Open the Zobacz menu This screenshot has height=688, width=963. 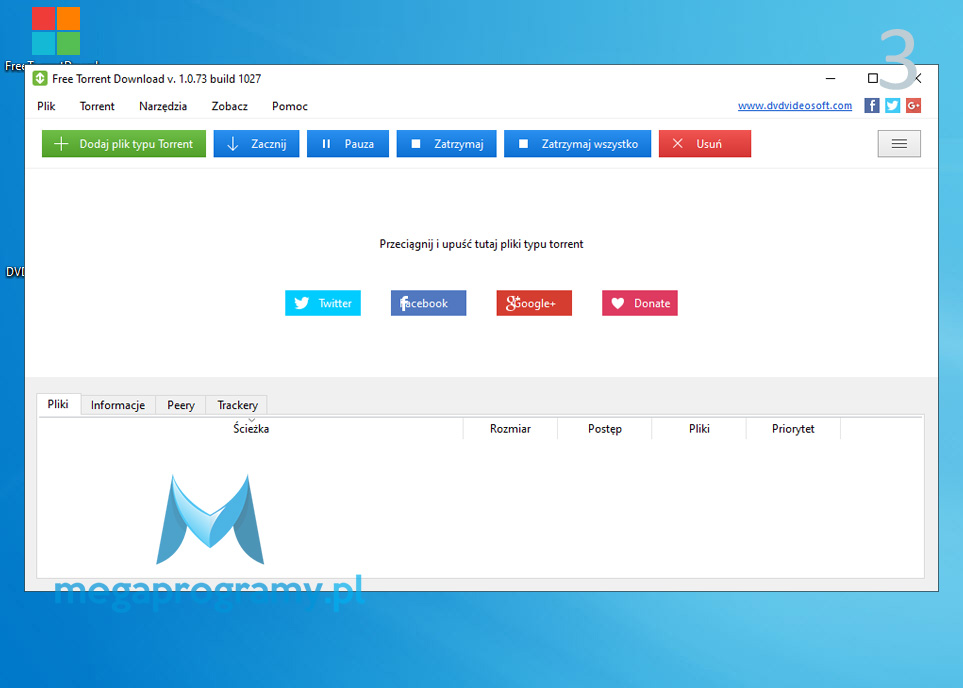pyautogui.click(x=230, y=106)
